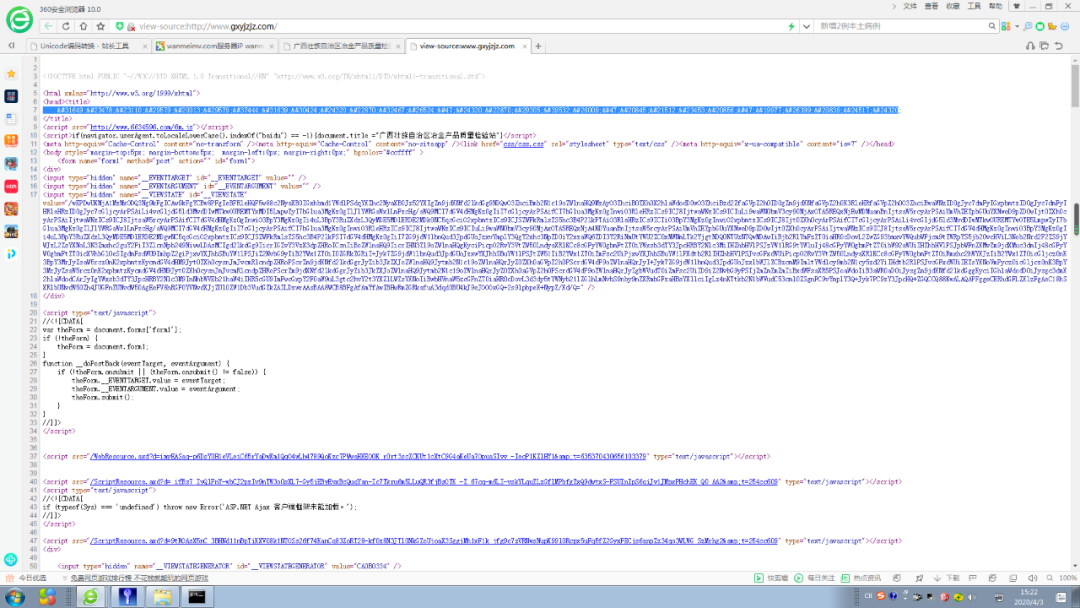Open the second sidebar app icon
The image size is (1080, 608).
point(11,96)
